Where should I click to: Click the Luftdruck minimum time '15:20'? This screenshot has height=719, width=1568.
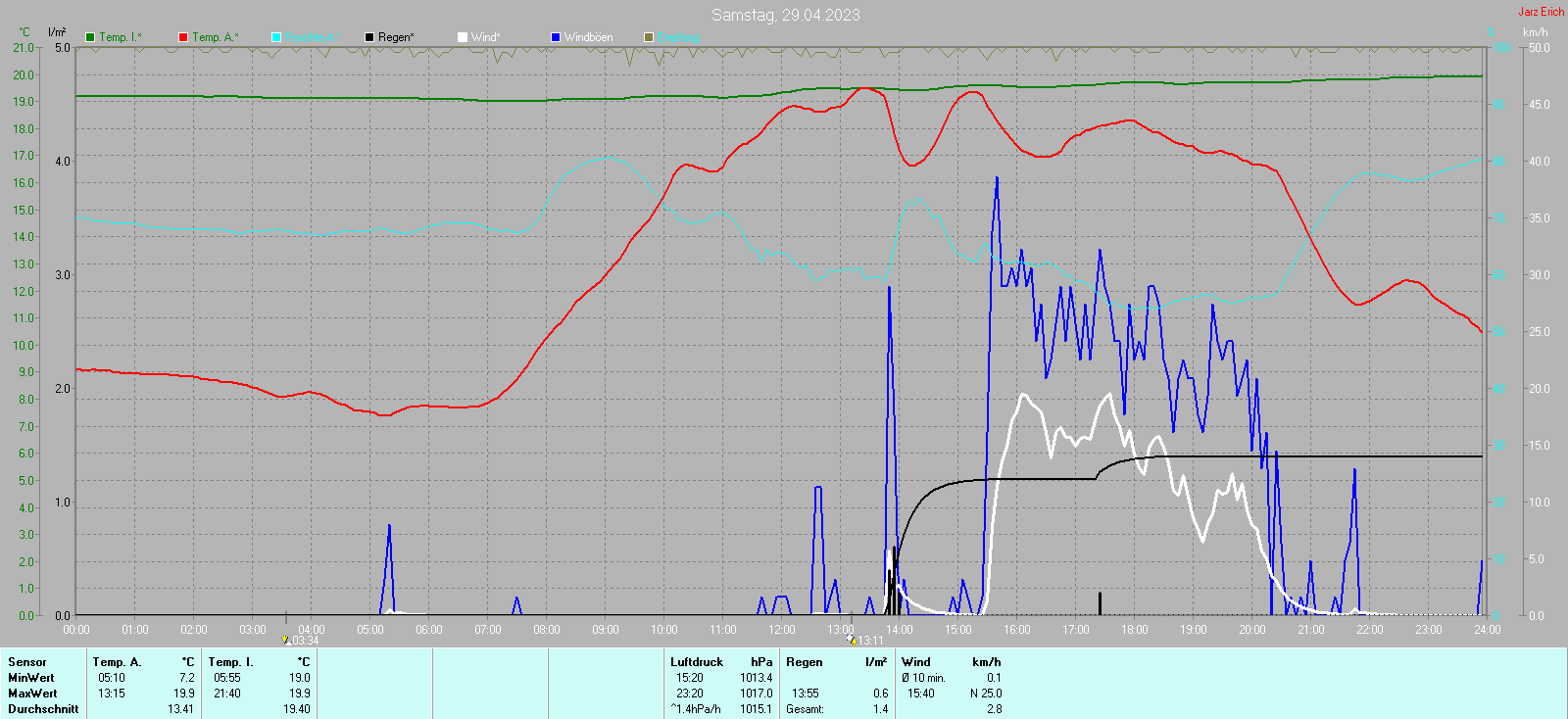[690, 678]
